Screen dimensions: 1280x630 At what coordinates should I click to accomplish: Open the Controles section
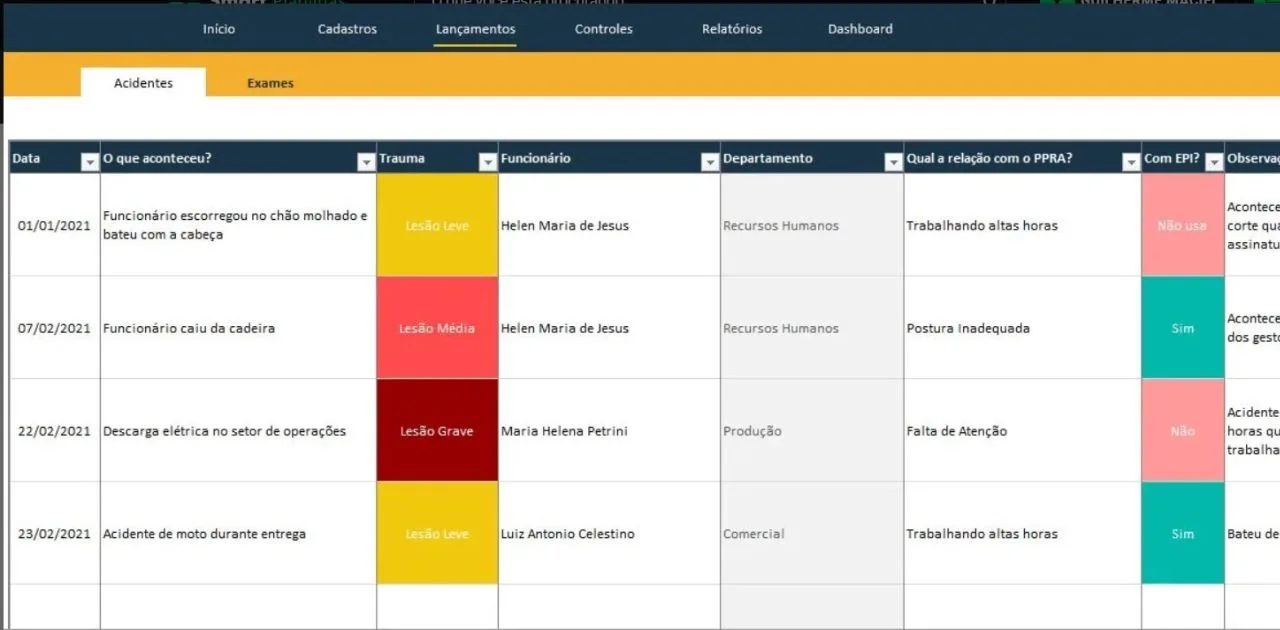[603, 29]
